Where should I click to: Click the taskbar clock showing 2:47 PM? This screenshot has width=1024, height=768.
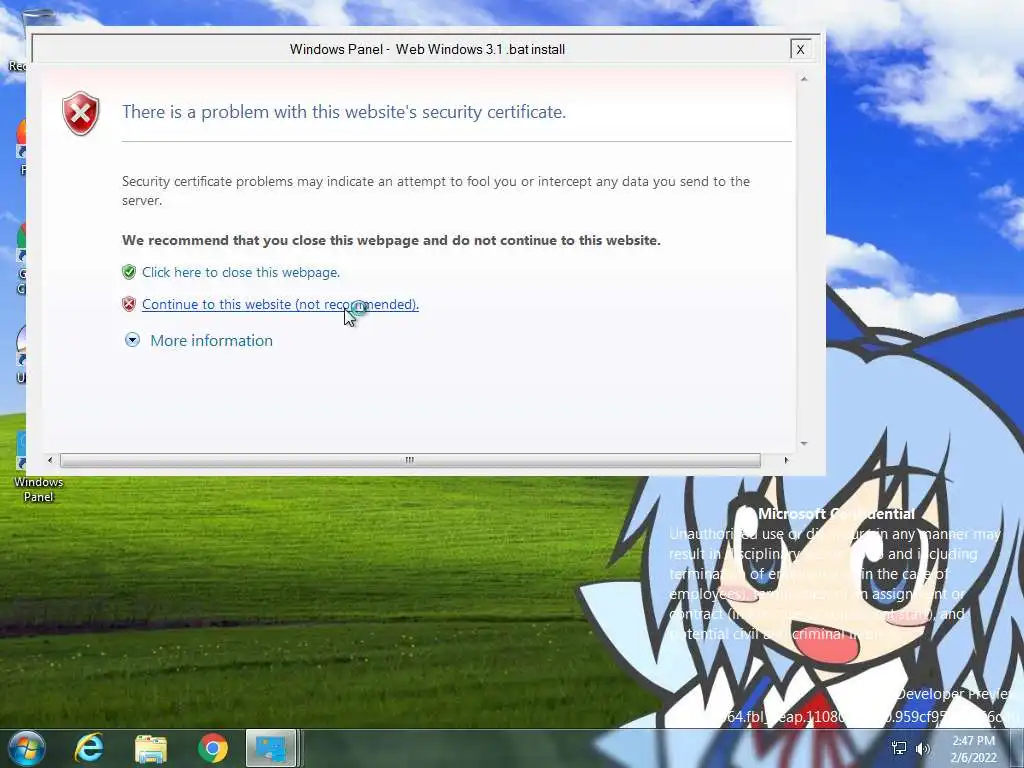[x=974, y=749]
